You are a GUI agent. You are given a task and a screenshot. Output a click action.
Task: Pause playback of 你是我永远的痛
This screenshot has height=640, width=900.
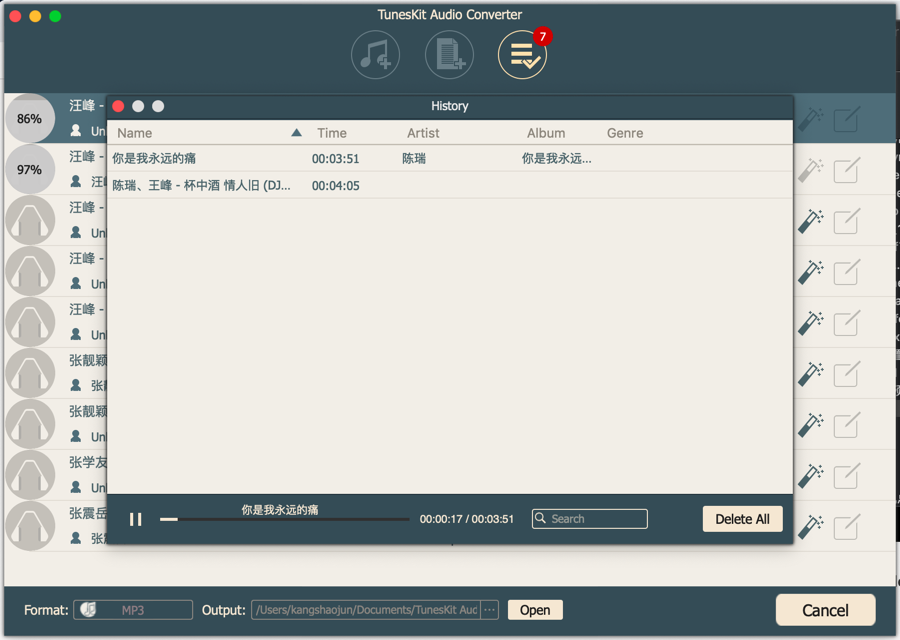coord(135,518)
